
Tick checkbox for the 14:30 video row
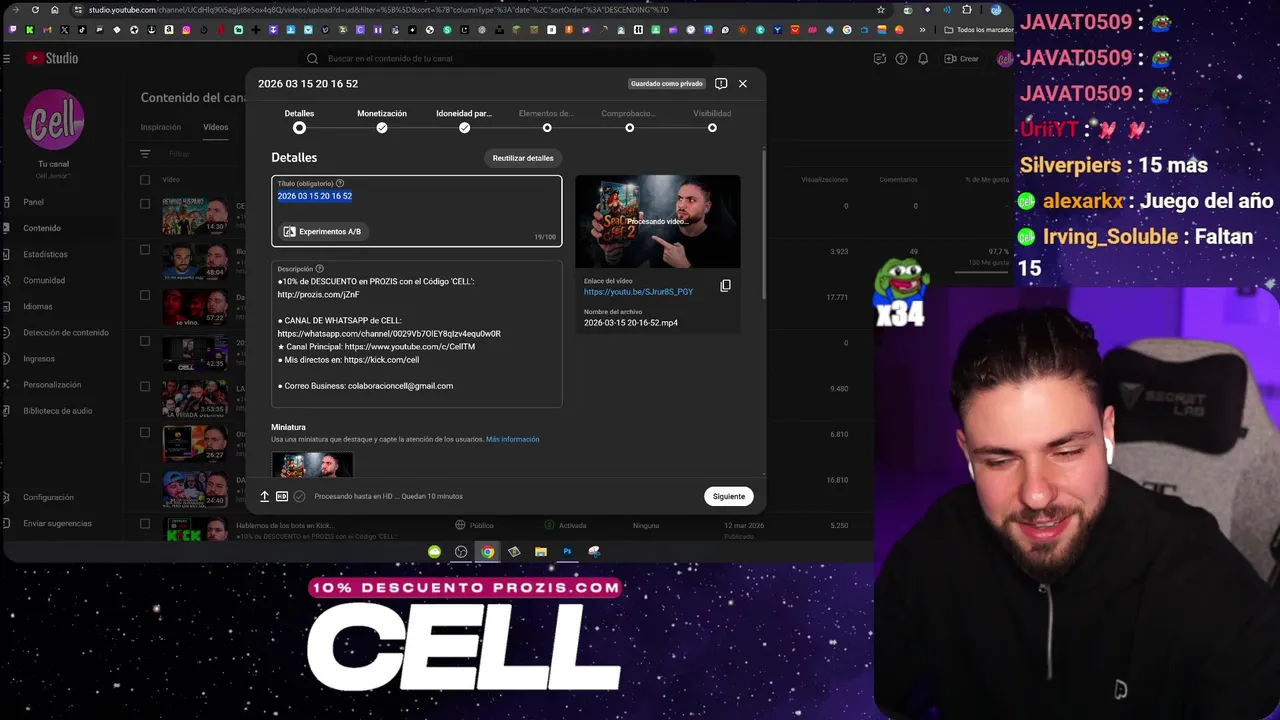point(145,204)
